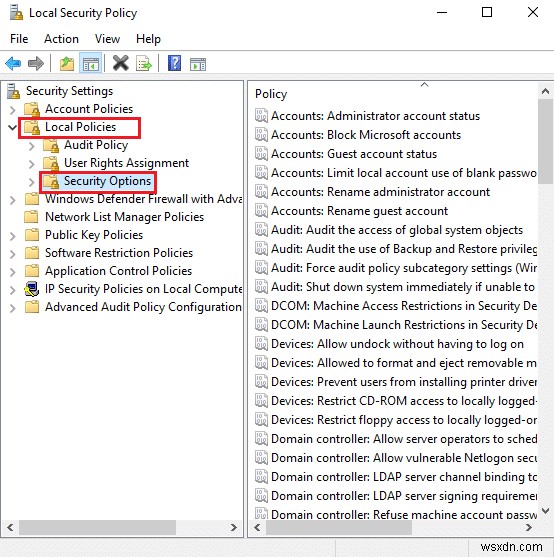Click the Application Control Policies folder icon
This screenshot has height=557, width=554.
pos(32,271)
